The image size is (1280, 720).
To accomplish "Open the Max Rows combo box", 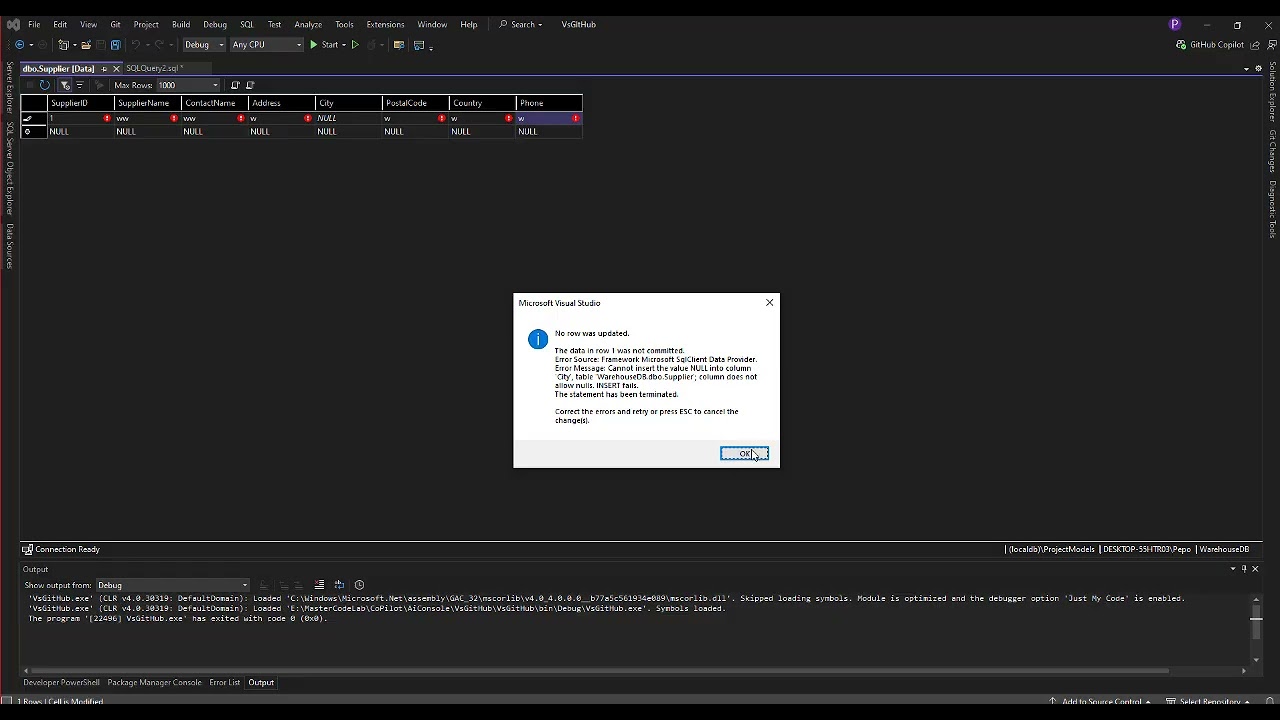I will click(x=187, y=85).
